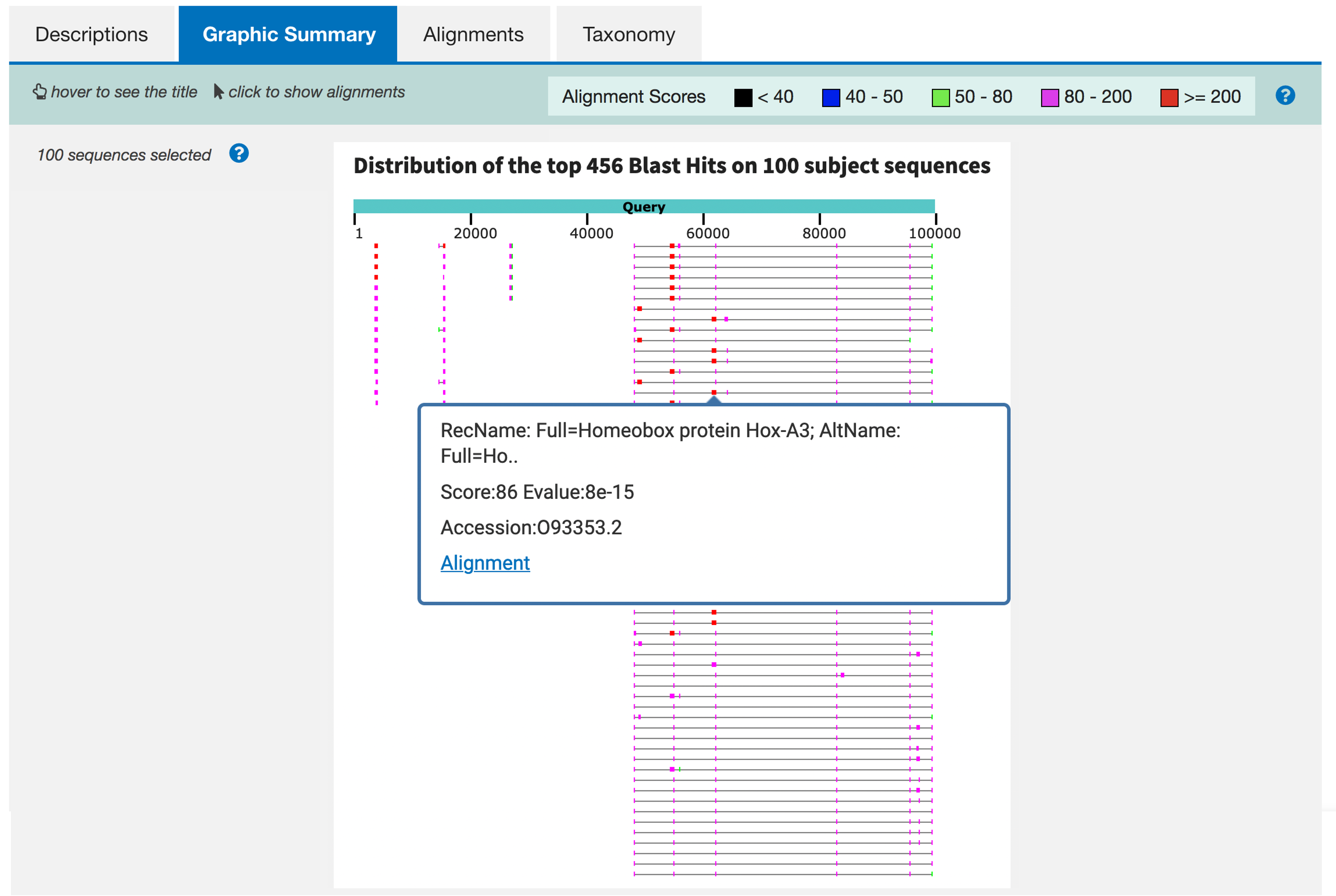Click the 'click to show alignments' text
1336x896 pixels.
click(x=317, y=92)
